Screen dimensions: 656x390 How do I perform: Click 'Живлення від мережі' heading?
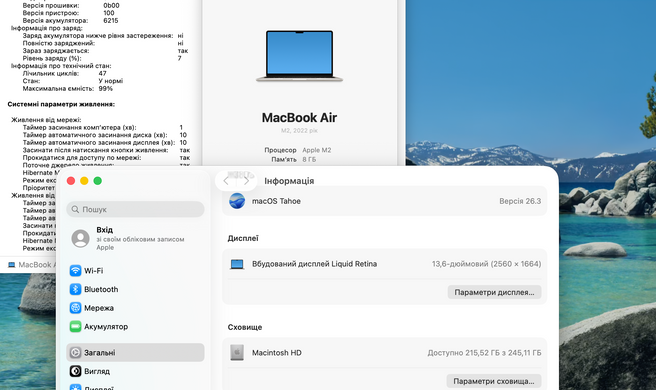[46, 120]
